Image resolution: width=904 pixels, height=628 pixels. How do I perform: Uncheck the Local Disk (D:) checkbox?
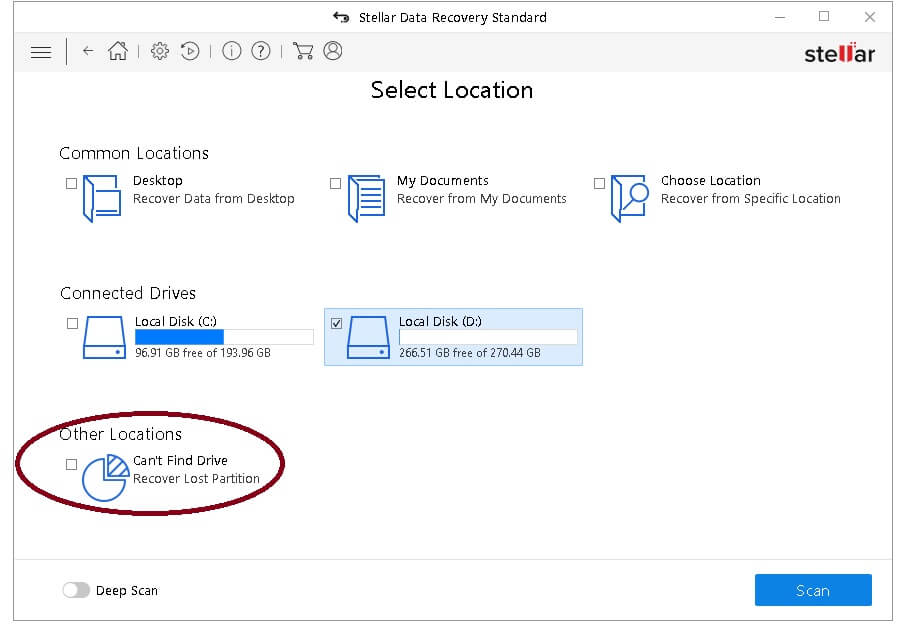pyautogui.click(x=337, y=324)
